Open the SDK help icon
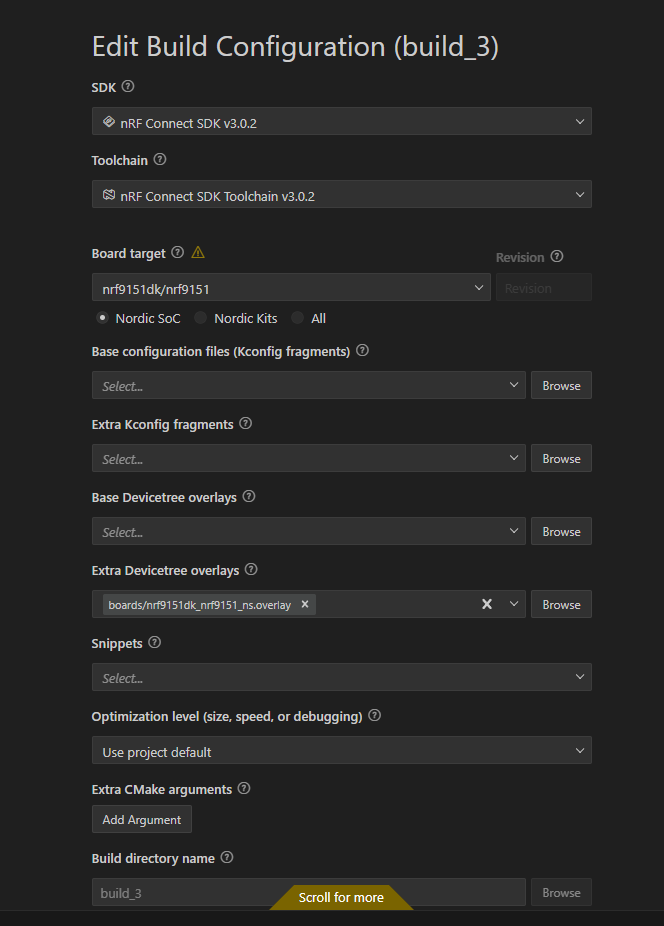Image resolution: width=664 pixels, height=926 pixels. (128, 86)
